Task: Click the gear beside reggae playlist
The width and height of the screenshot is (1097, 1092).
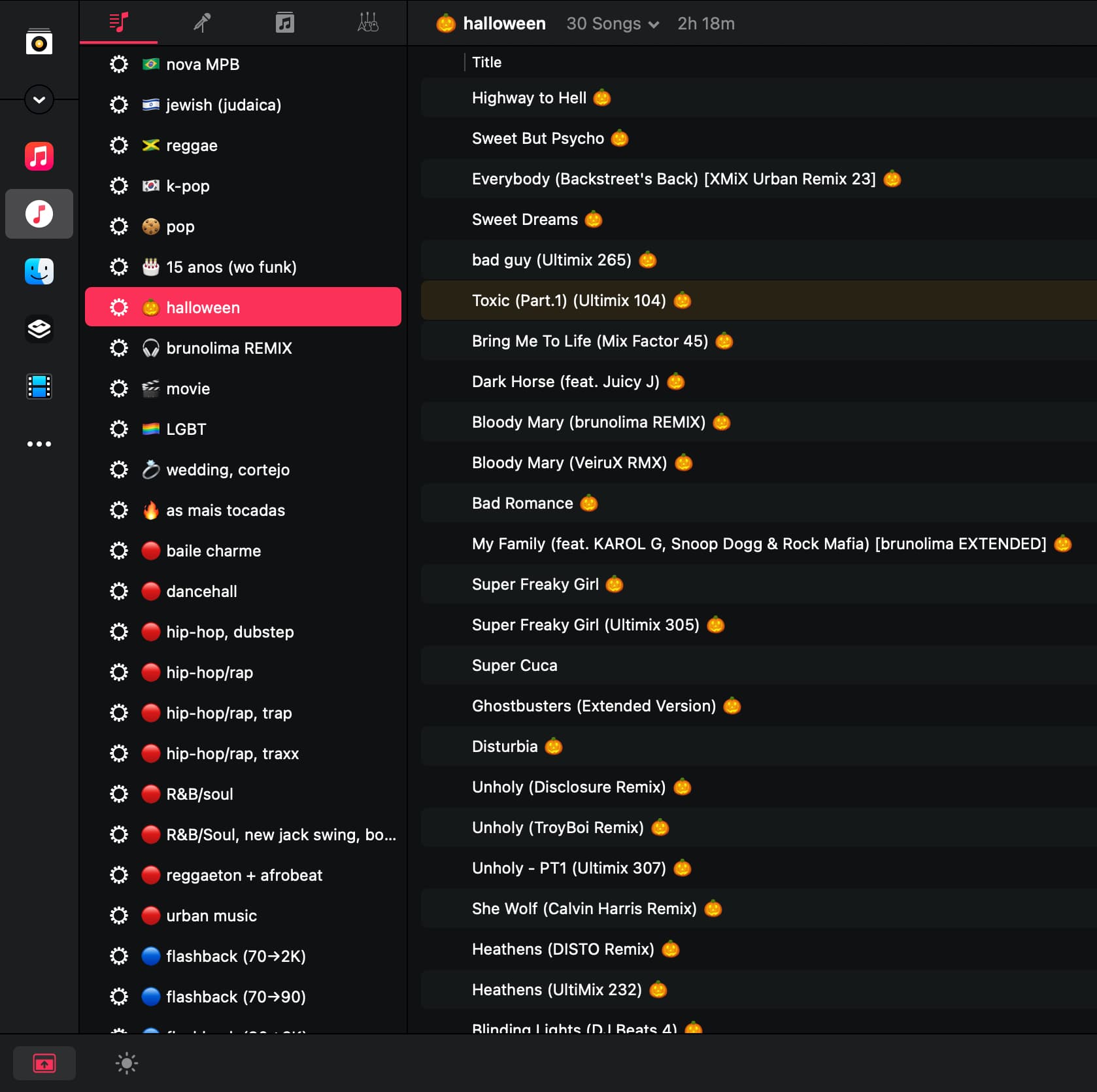Action: coord(119,145)
